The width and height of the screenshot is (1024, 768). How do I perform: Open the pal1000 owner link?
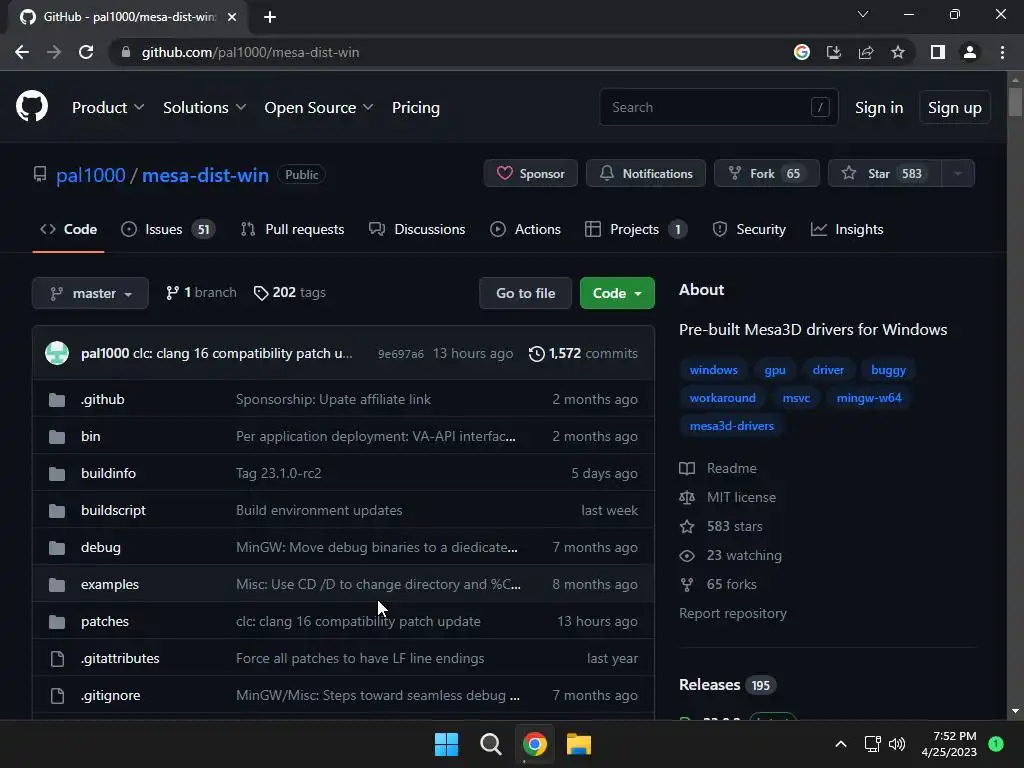coord(91,175)
